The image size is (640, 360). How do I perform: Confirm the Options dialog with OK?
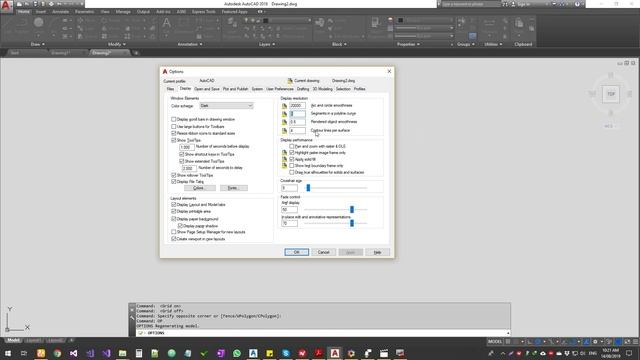(x=297, y=252)
